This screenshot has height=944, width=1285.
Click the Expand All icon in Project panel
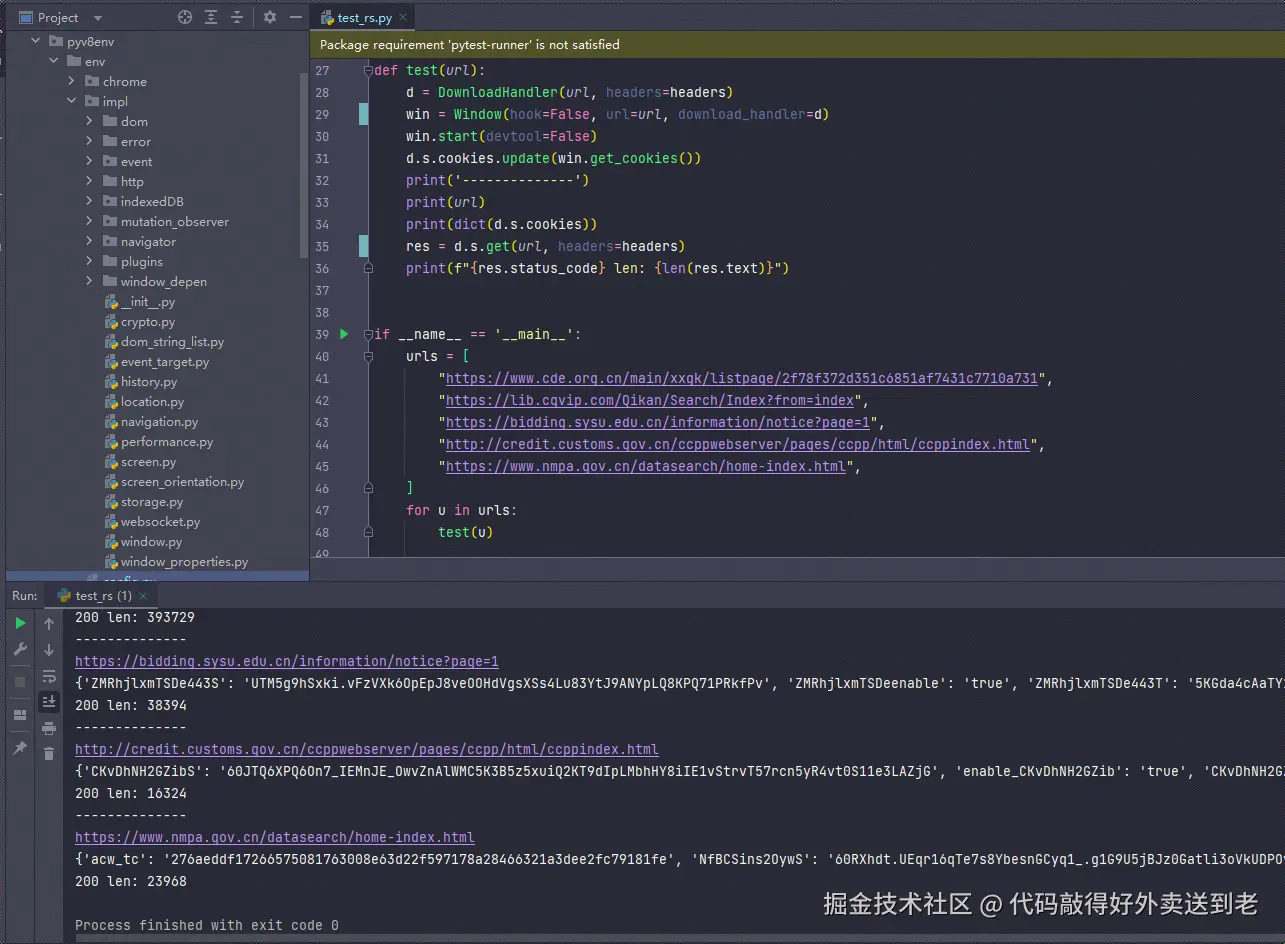click(211, 17)
